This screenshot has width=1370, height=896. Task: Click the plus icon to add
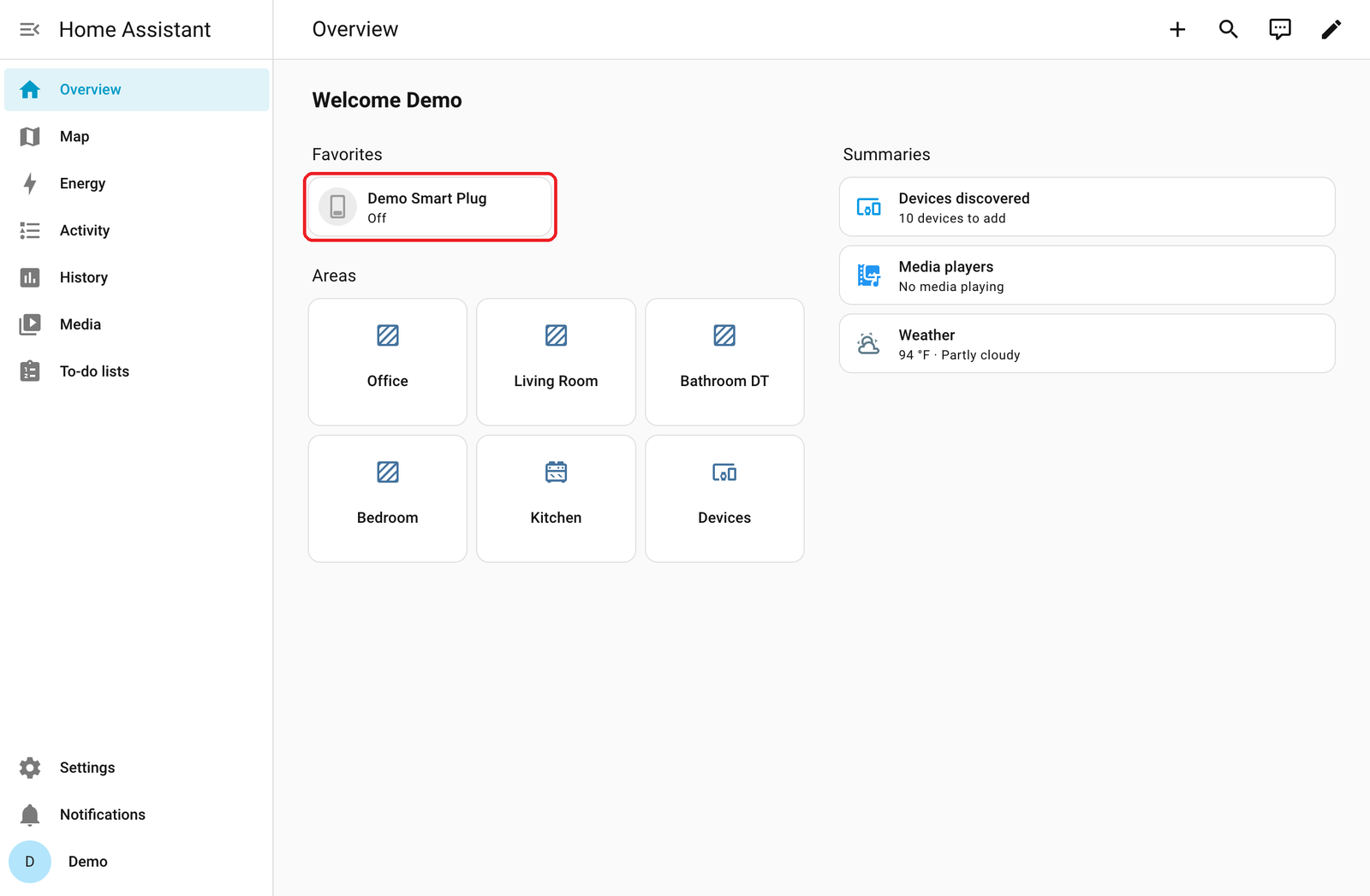coord(1177,30)
